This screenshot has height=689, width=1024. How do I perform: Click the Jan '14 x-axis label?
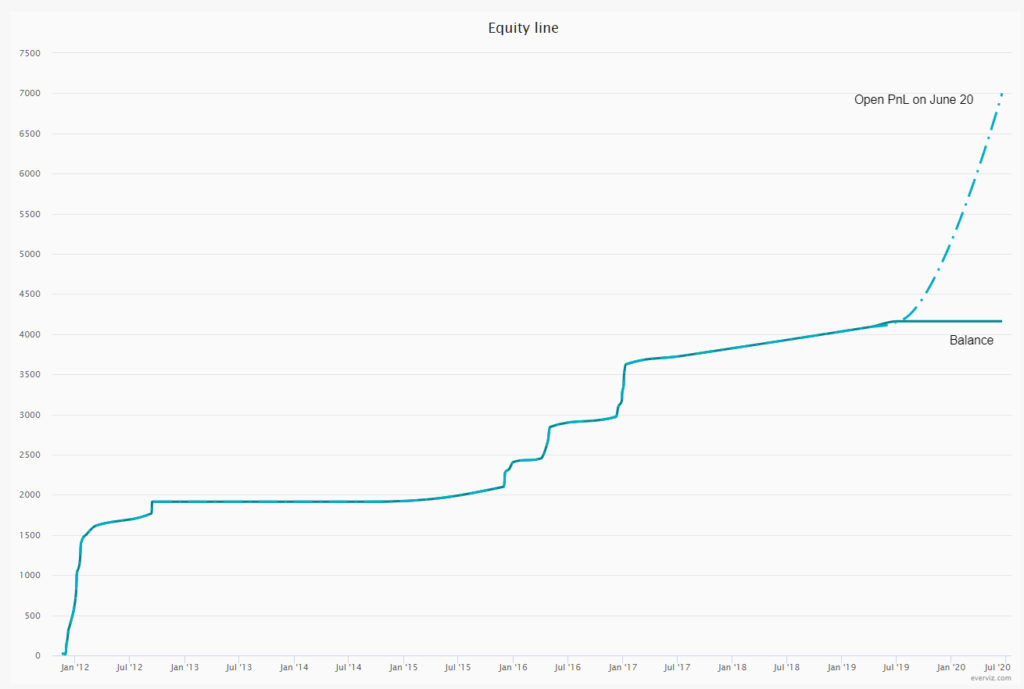pos(293,667)
